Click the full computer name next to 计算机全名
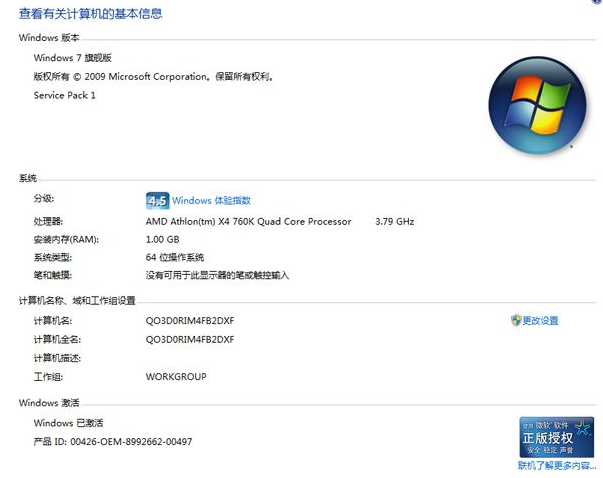This screenshot has height=478, width=603. 190,339
